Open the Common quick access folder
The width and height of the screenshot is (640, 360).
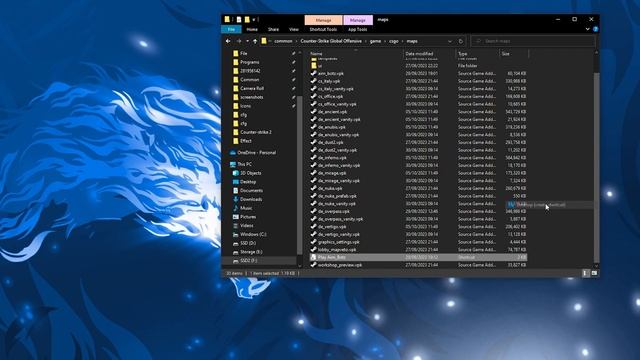[x=249, y=80]
